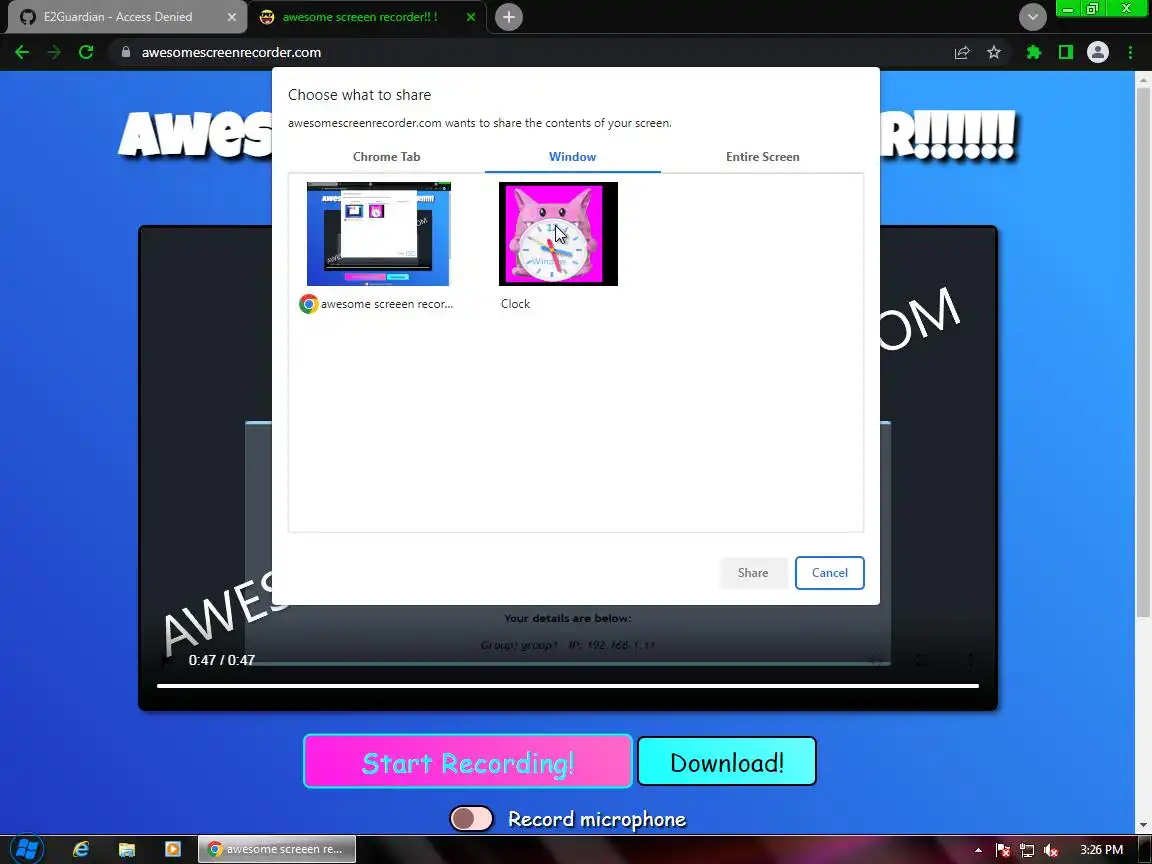Click the browser forward arrow
Image resolution: width=1152 pixels, height=864 pixels.
click(54, 52)
